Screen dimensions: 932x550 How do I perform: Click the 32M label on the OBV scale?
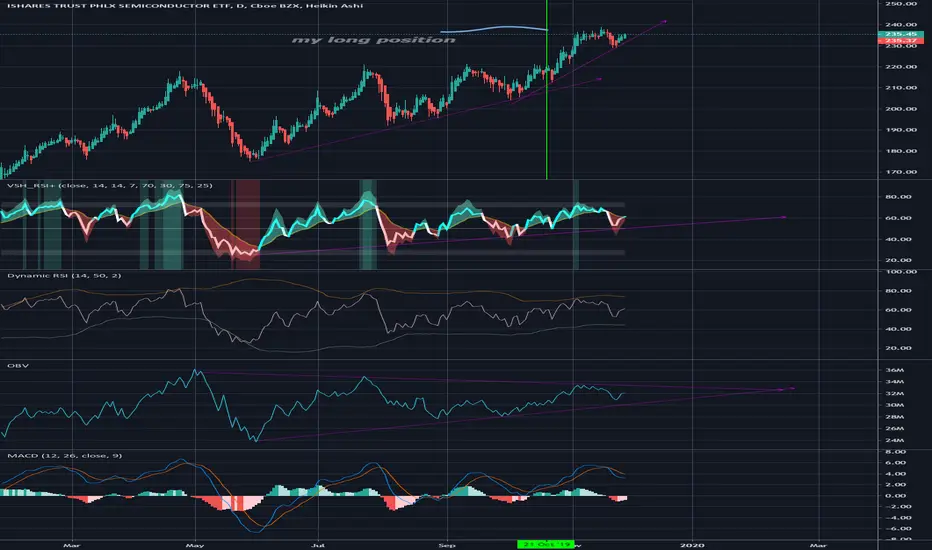coord(895,394)
